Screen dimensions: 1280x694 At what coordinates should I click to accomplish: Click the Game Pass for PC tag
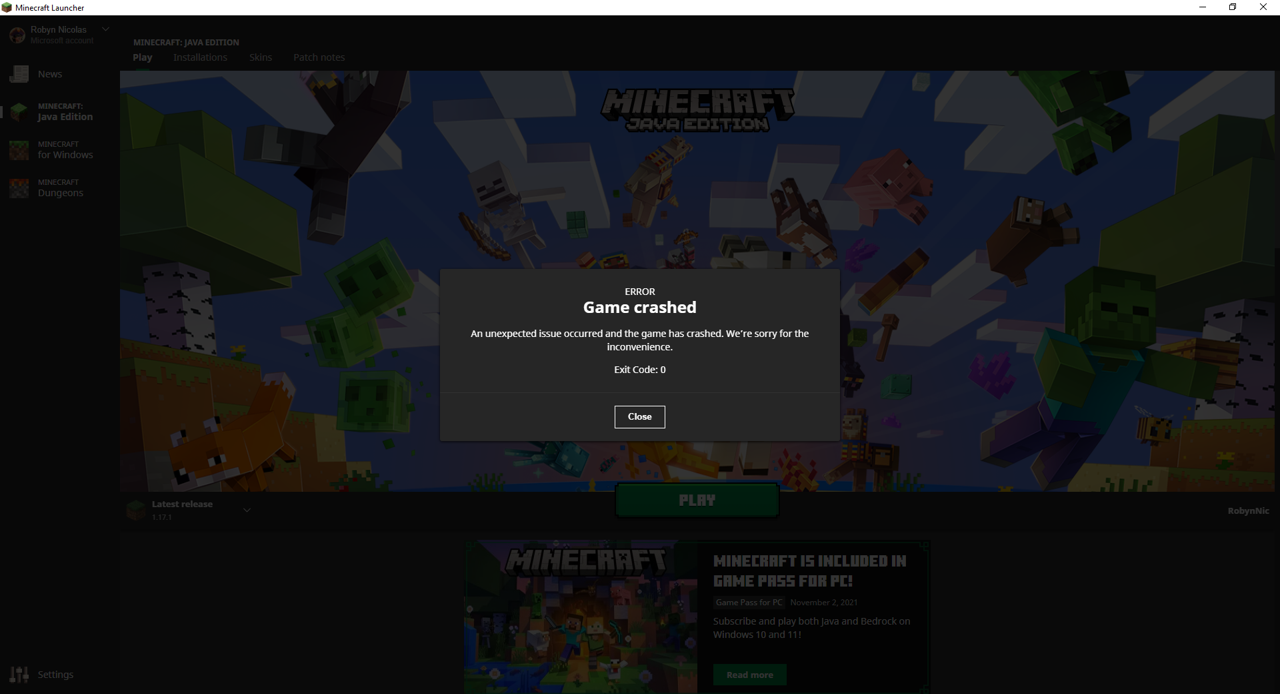point(749,603)
